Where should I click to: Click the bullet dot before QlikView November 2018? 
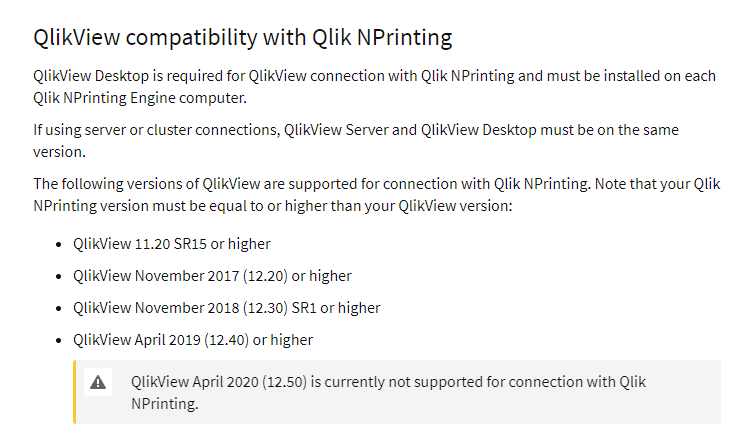pyautogui.click(x=58, y=308)
